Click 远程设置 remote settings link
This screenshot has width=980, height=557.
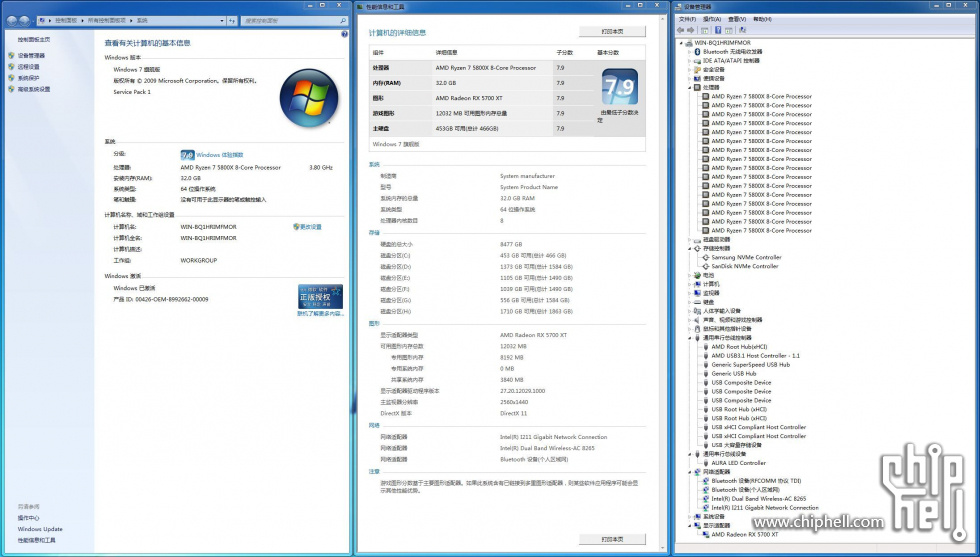click(x=29, y=67)
